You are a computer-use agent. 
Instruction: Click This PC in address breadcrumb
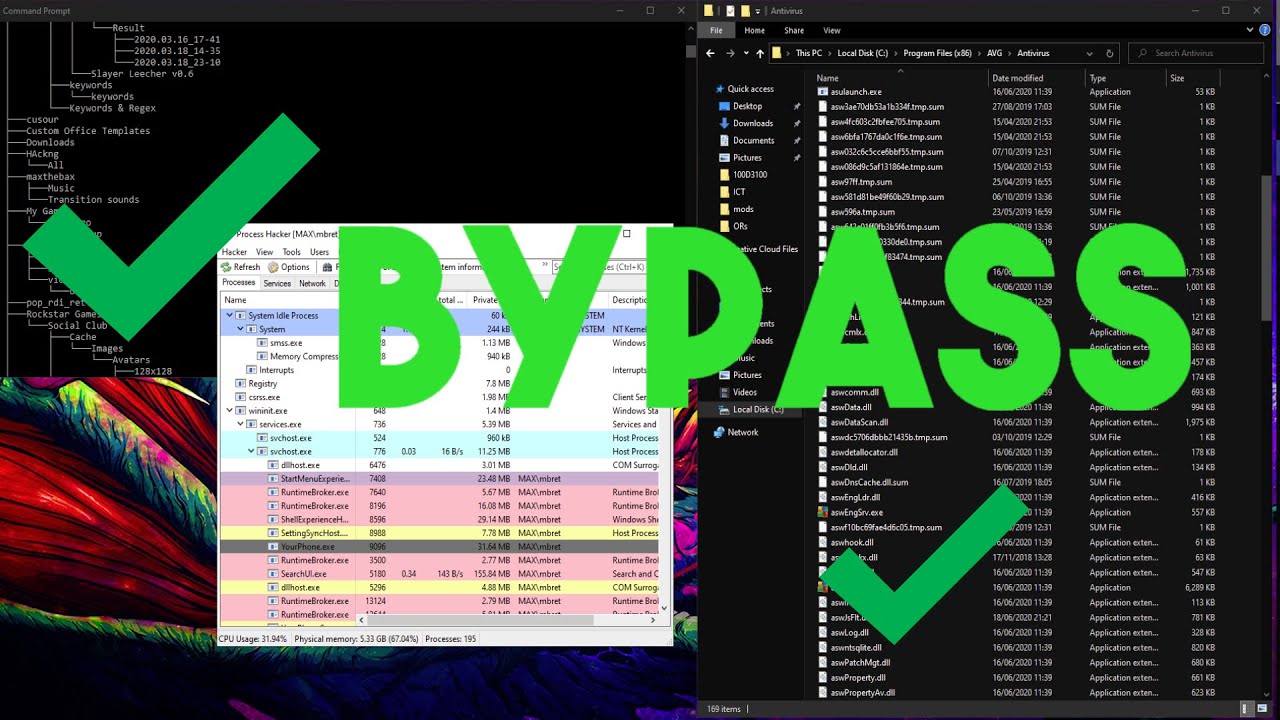tap(809, 53)
